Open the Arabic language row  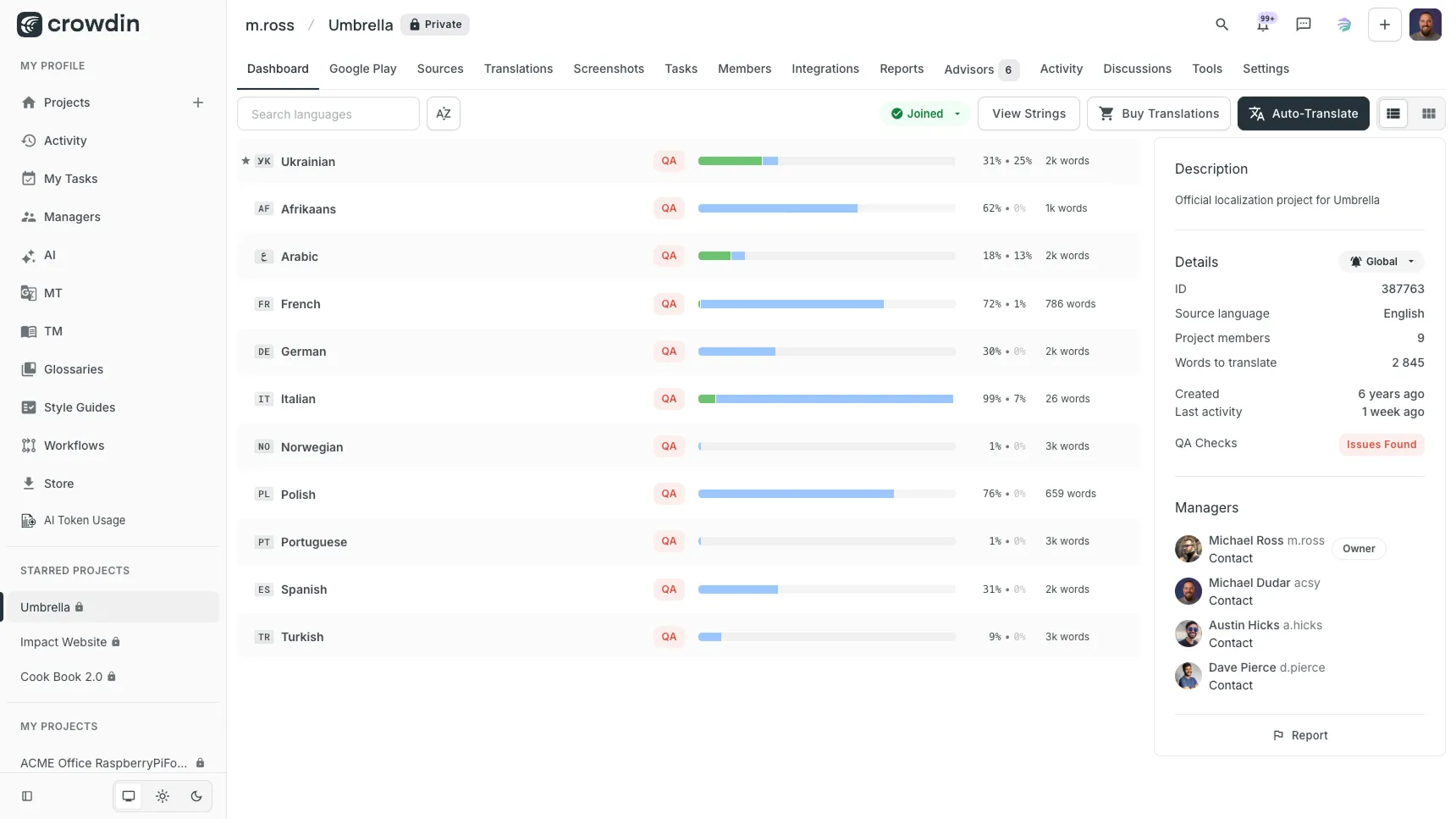(x=689, y=257)
